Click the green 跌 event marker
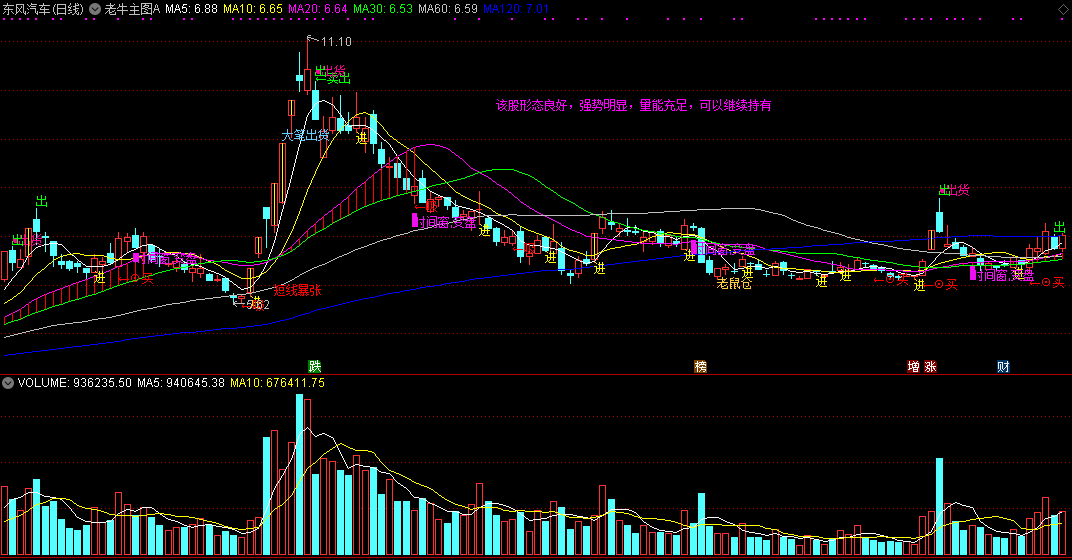This screenshot has width=1072, height=560. point(314,366)
